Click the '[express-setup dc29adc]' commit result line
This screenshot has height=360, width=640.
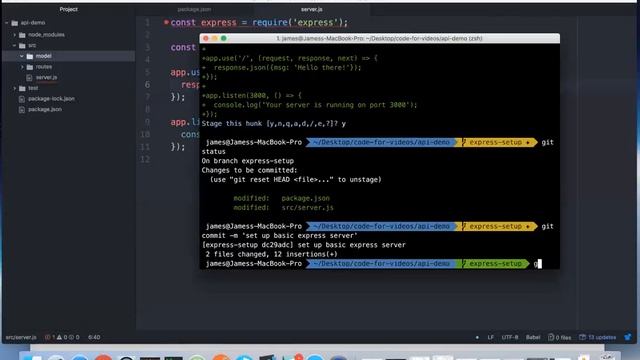pyautogui.click(x=304, y=245)
